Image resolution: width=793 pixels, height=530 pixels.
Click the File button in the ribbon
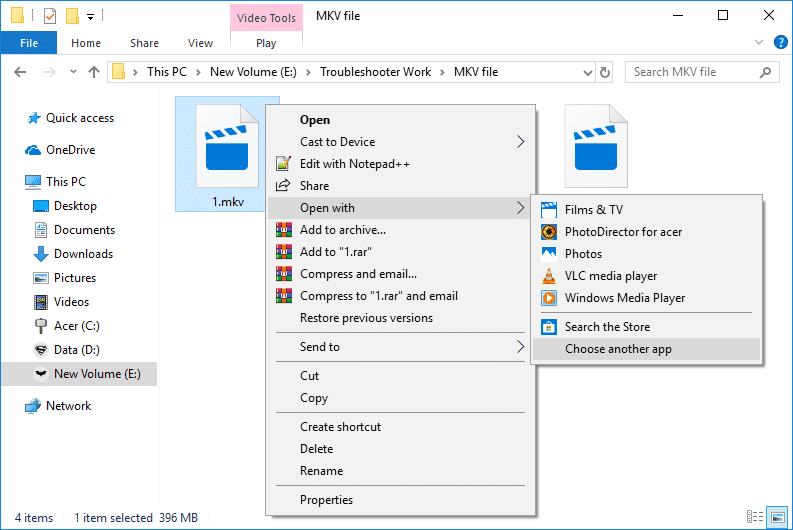[29, 43]
